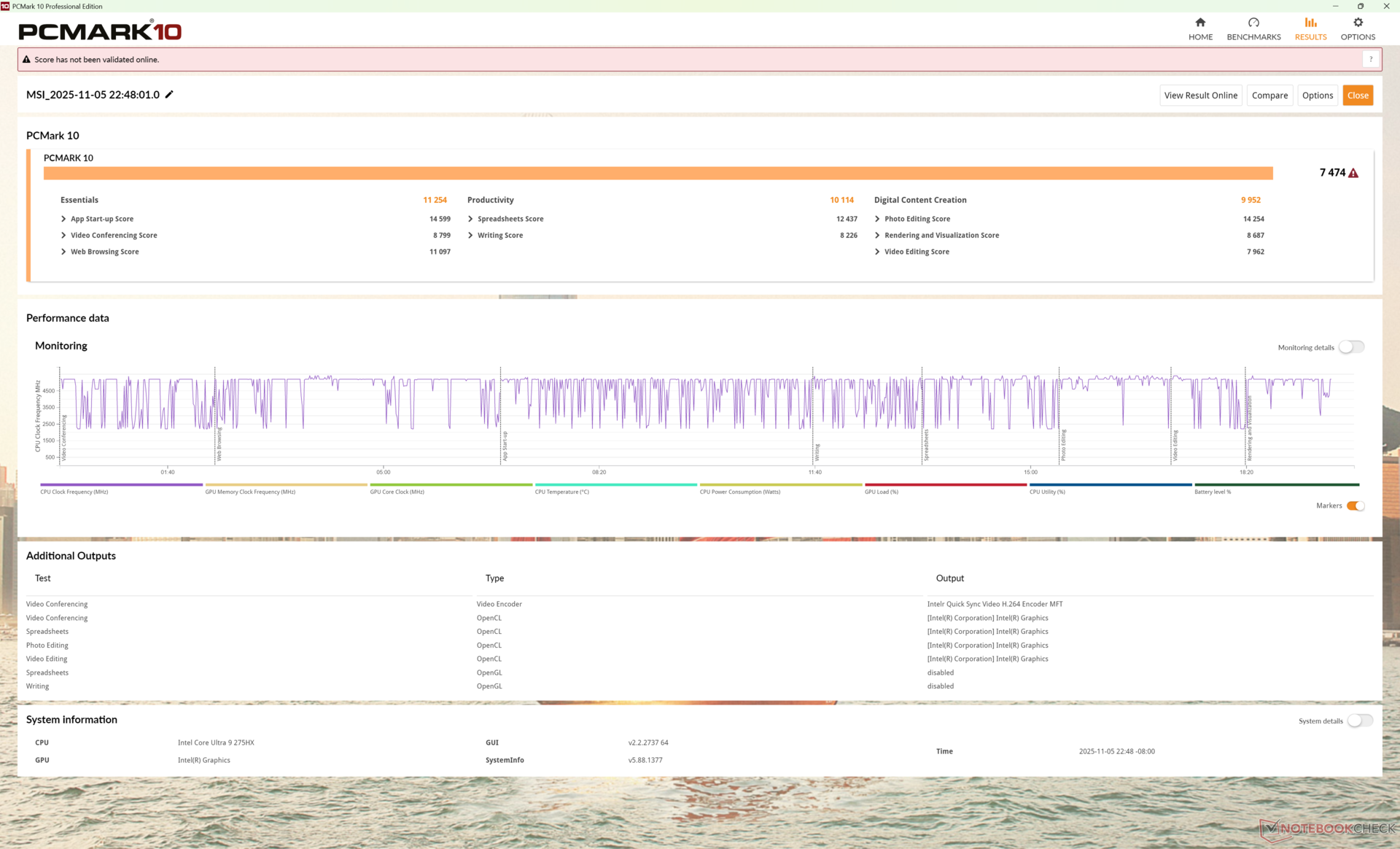Click the Results bar-chart icon

1310,23
